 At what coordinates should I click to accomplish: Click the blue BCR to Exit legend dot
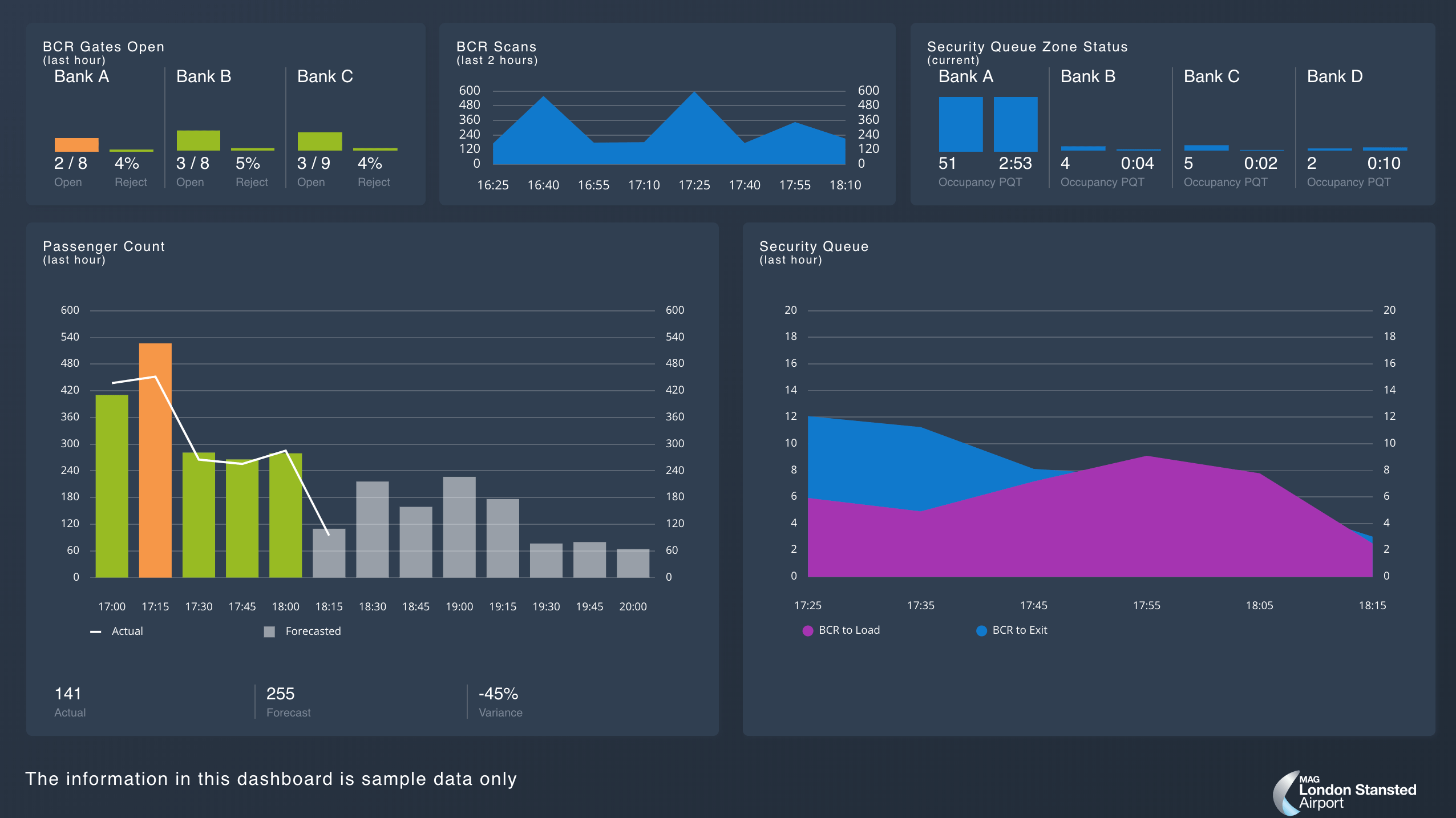tap(981, 630)
